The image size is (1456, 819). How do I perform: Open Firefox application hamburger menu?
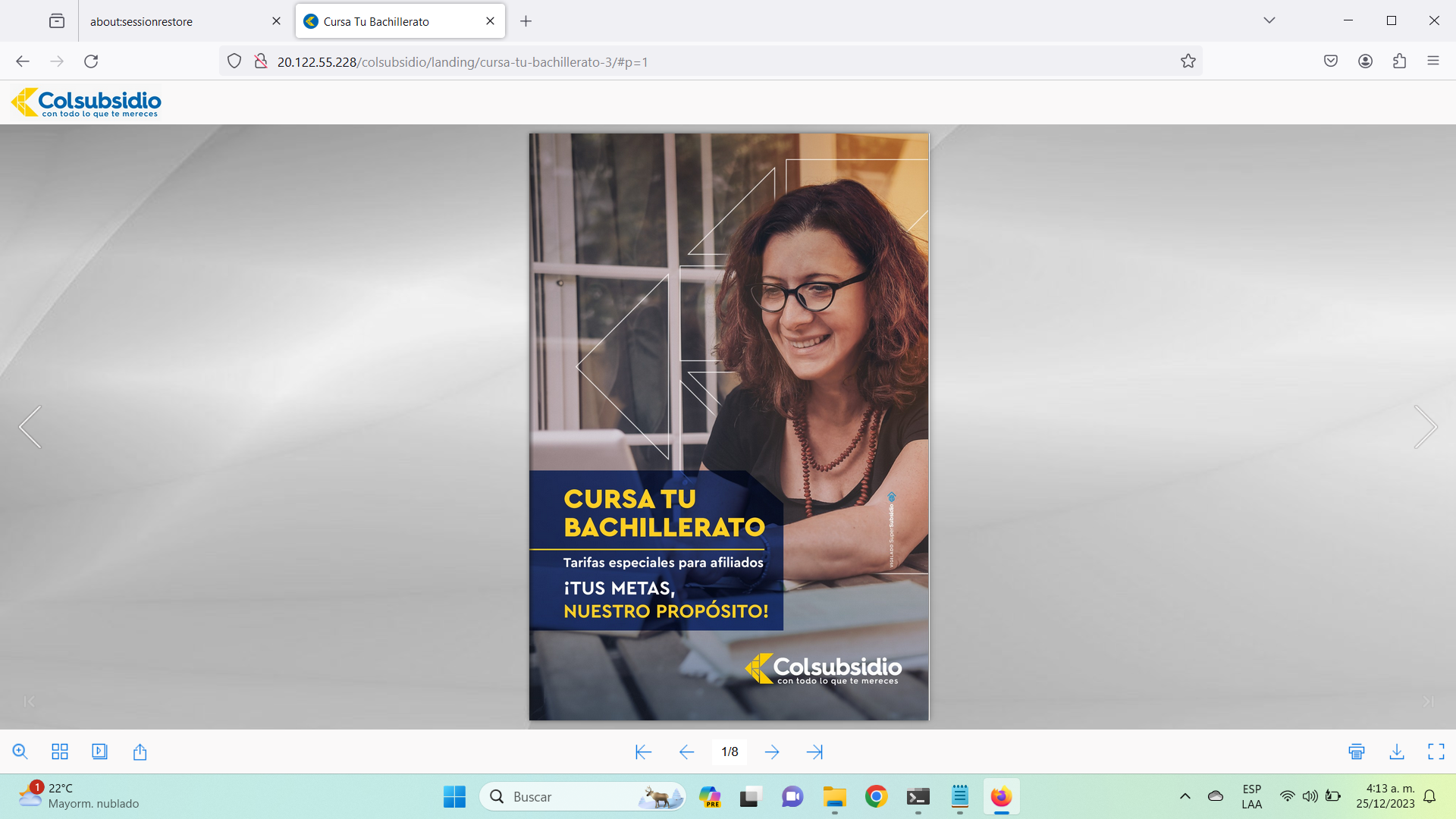tap(1432, 61)
